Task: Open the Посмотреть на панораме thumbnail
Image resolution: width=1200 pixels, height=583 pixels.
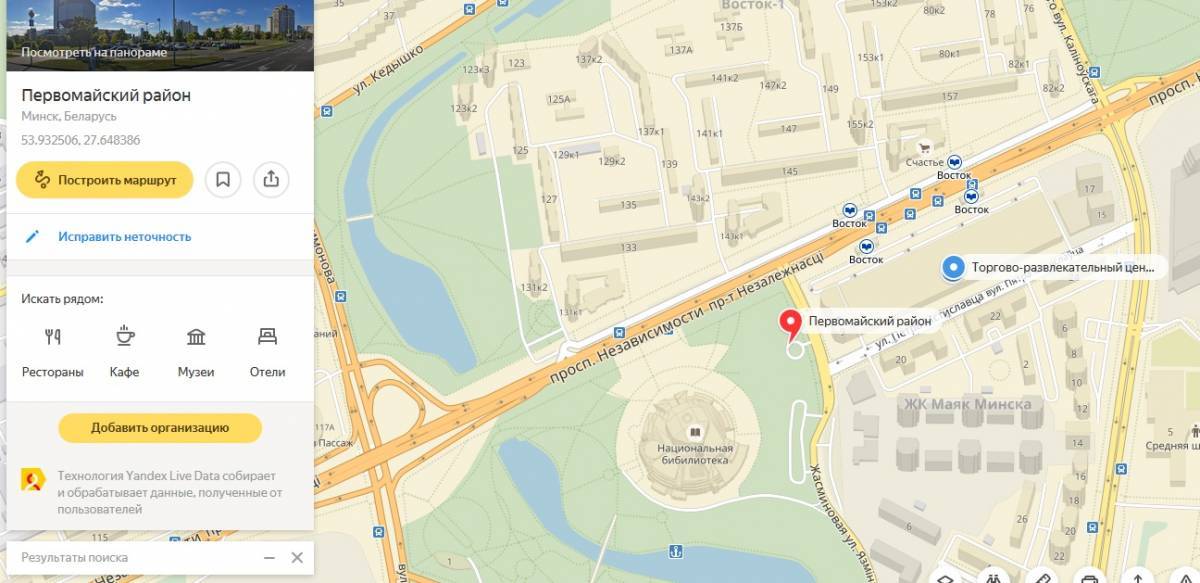Action: click(x=160, y=35)
